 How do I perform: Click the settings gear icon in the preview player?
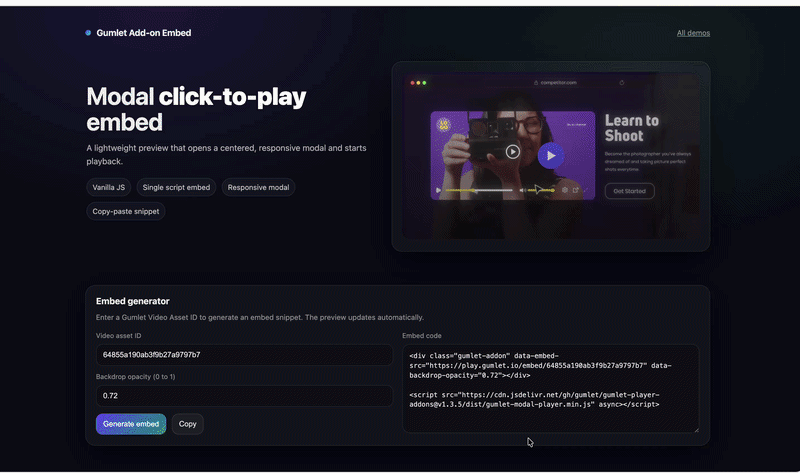coord(565,190)
